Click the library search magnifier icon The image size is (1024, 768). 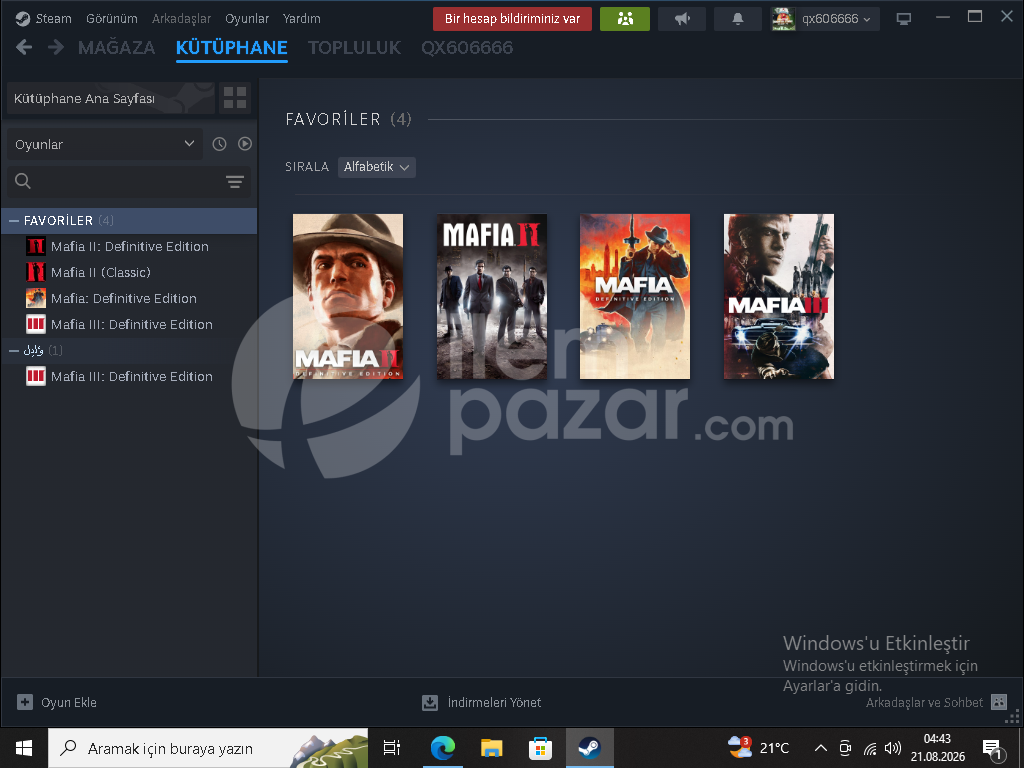[x=23, y=182]
